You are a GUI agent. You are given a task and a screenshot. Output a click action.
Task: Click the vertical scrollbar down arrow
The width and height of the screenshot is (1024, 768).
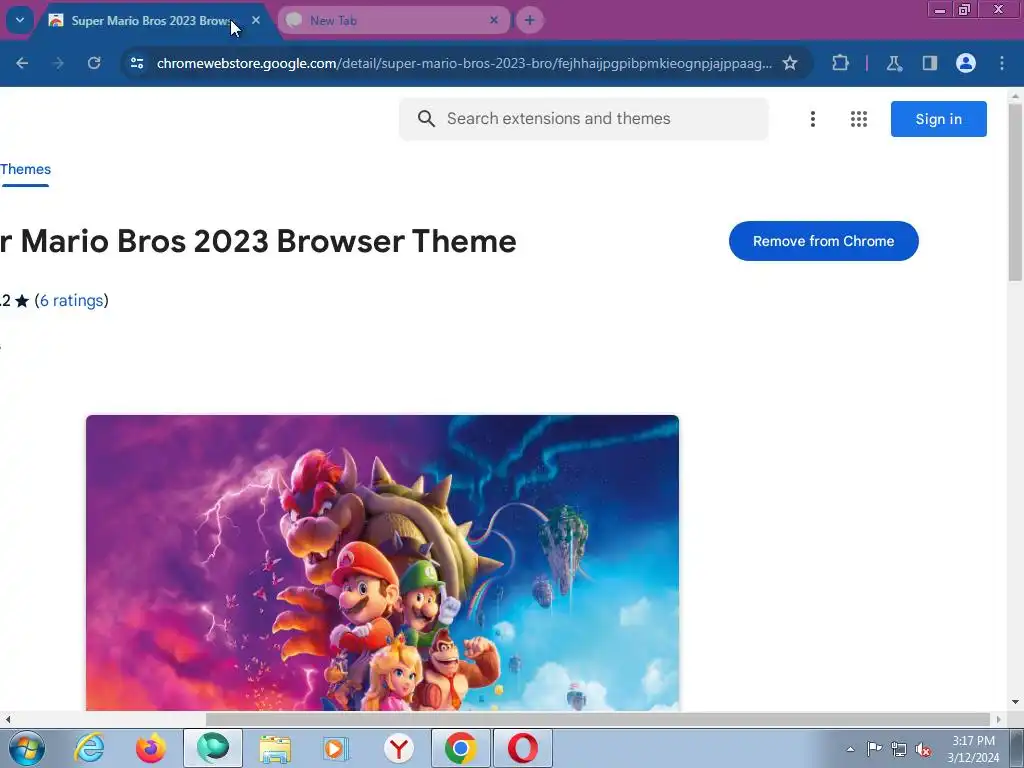[x=1015, y=703]
